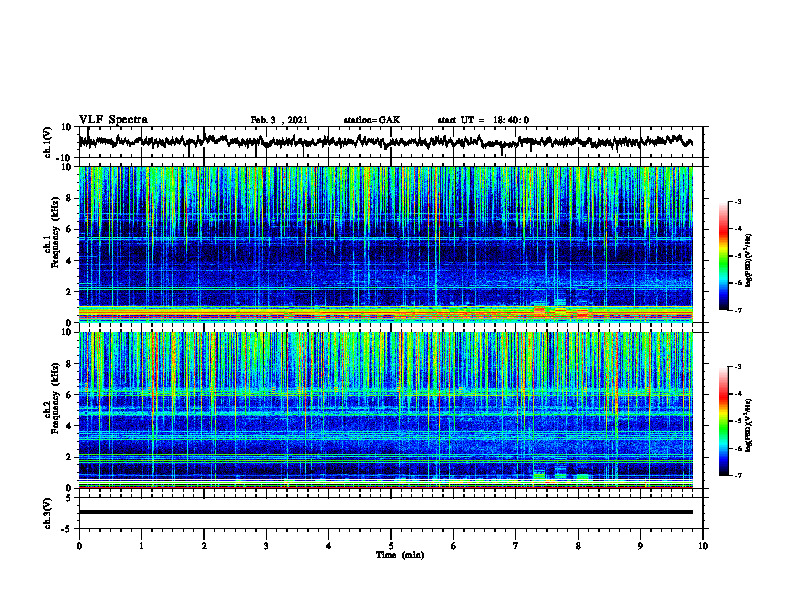The width and height of the screenshot is (792, 612).
Task: Click the "station=GAK" header label
Action: tap(372, 120)
